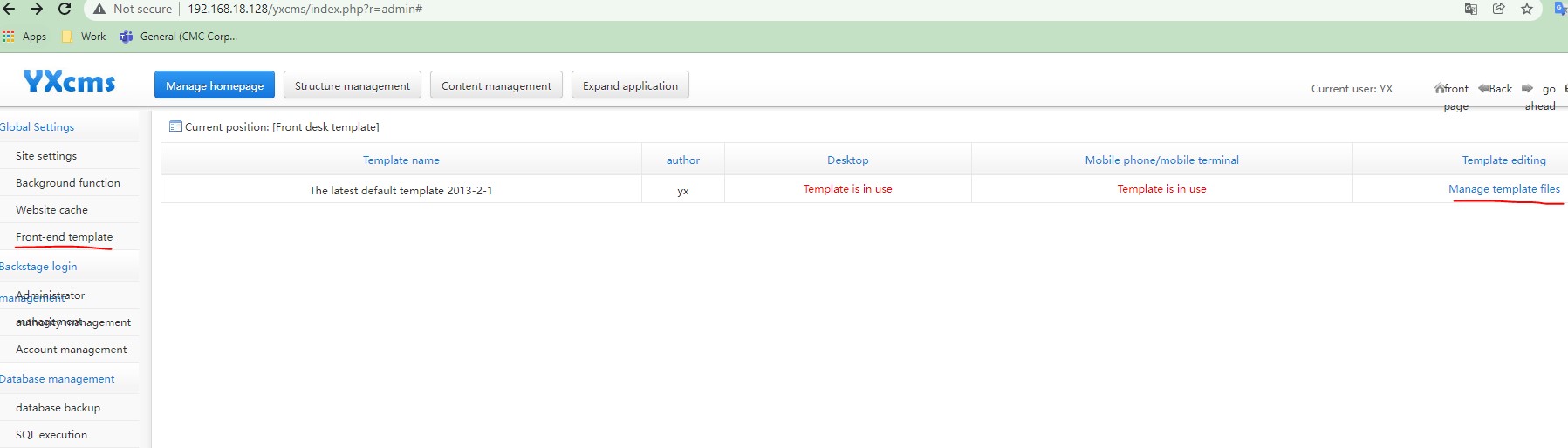
Task: Click the Current user: YX text
Action: click(x=1352, y=88)
